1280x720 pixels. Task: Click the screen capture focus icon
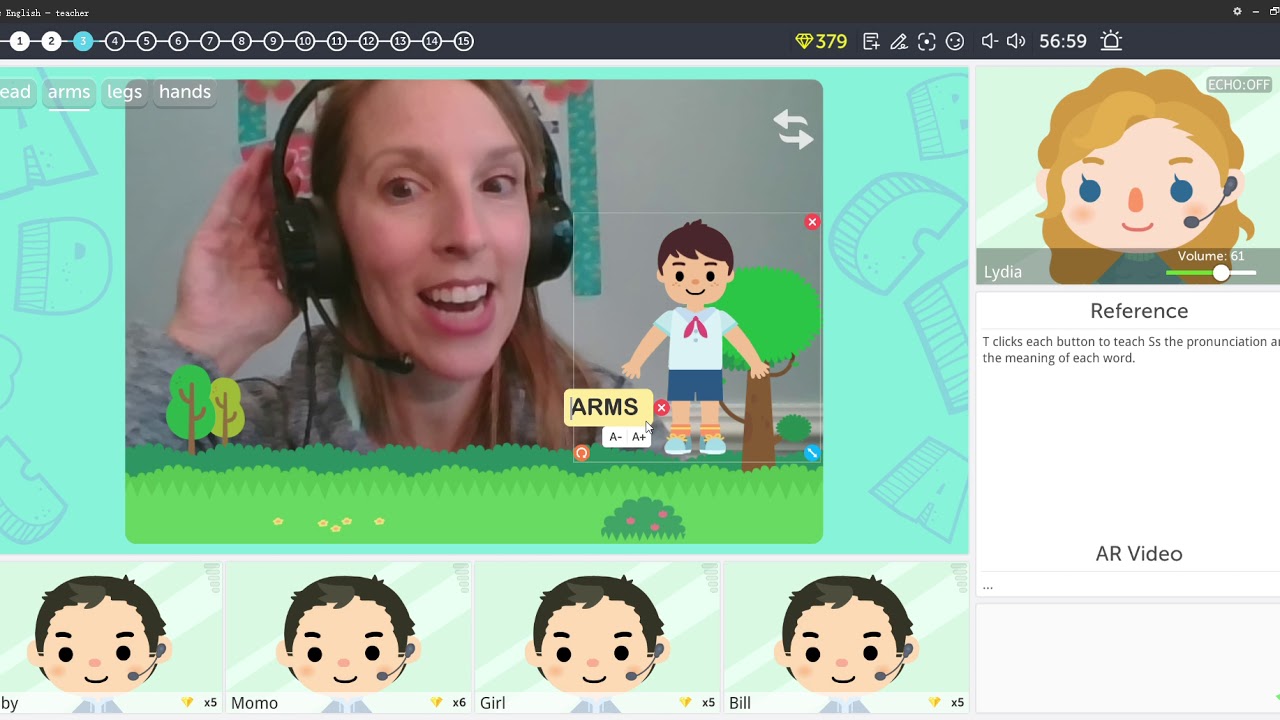click(x=927, y=41)
